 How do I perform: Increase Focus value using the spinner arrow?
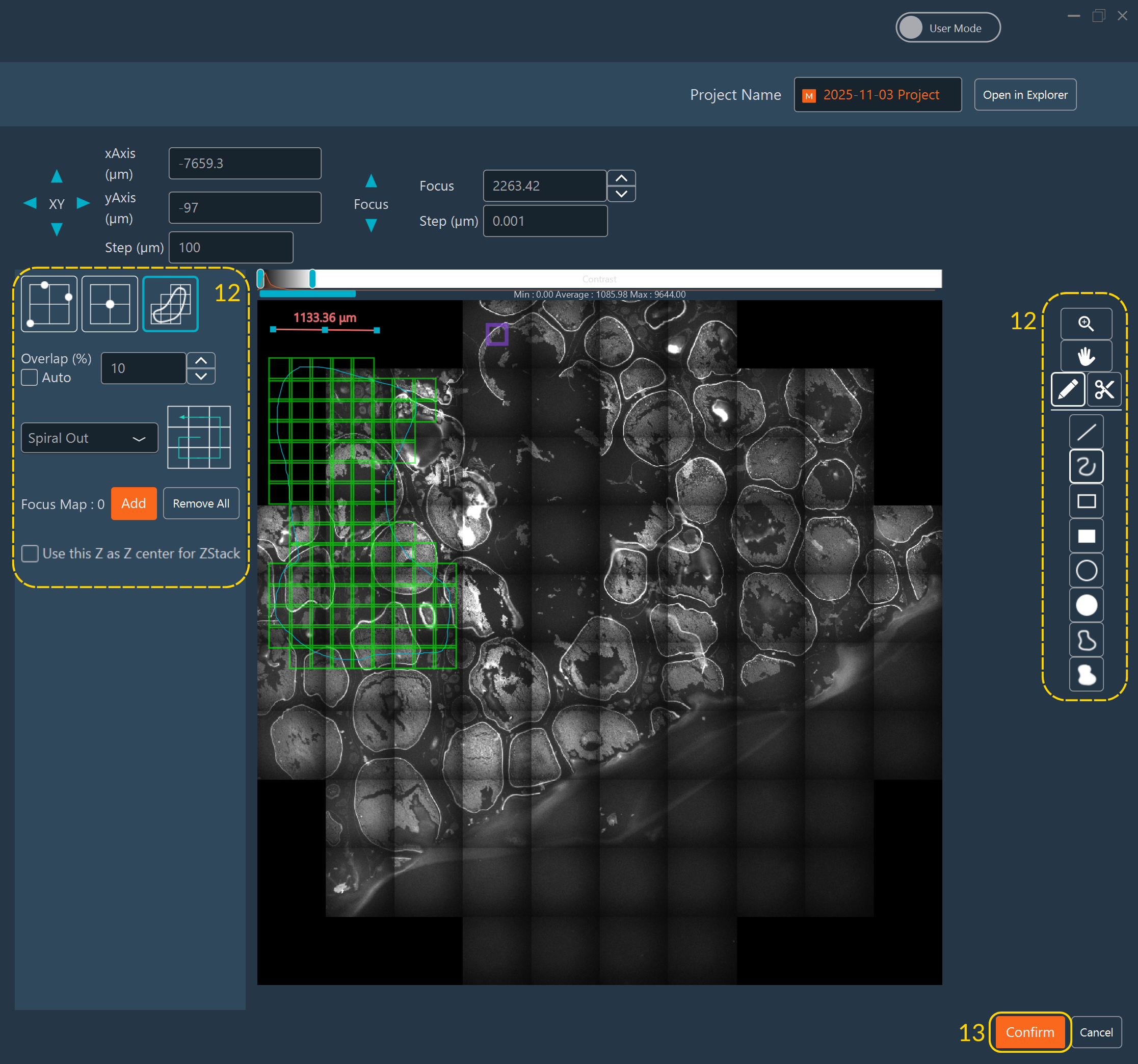coord(621,177)
